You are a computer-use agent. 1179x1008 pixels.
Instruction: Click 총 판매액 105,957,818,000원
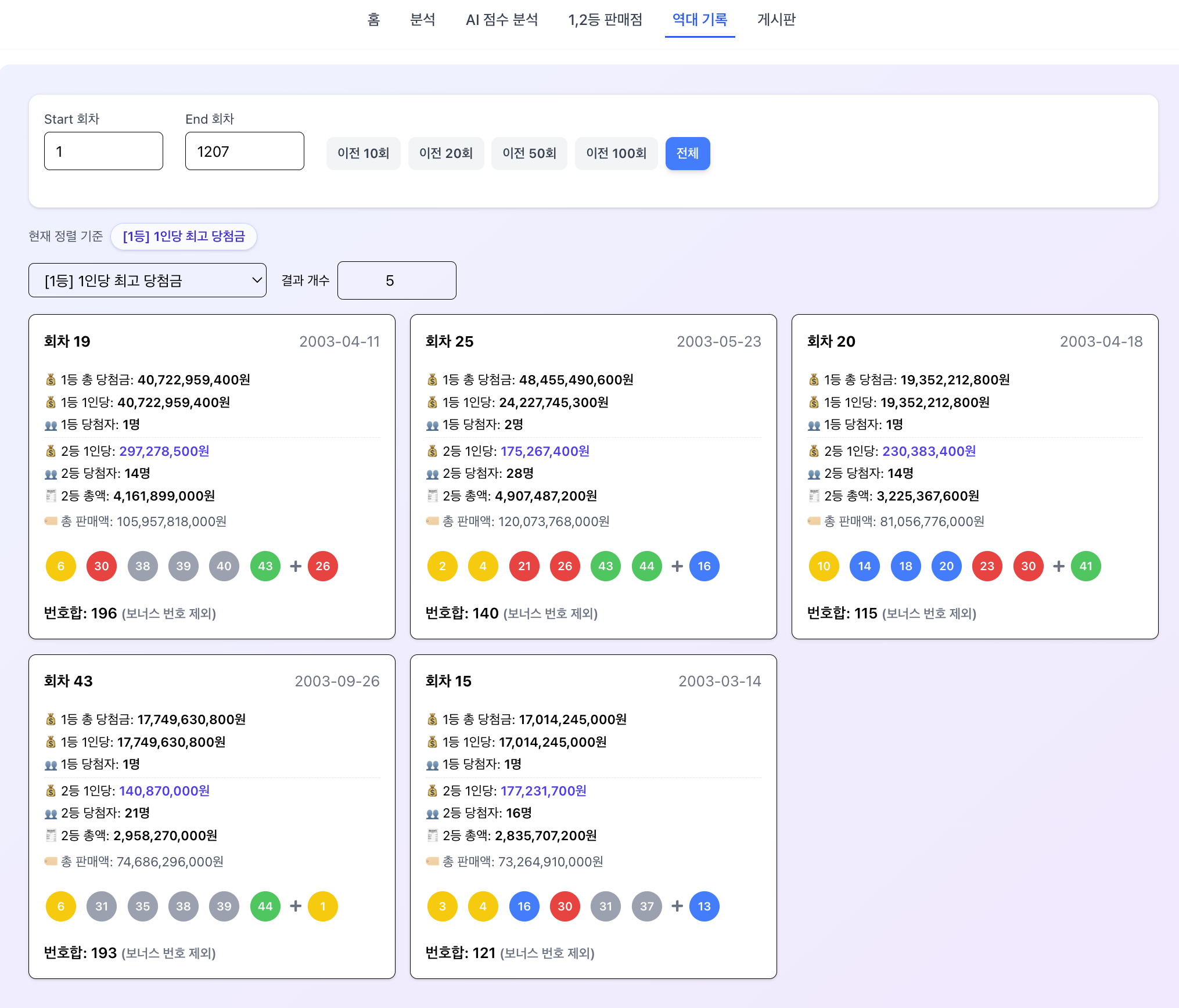point(143,521)
